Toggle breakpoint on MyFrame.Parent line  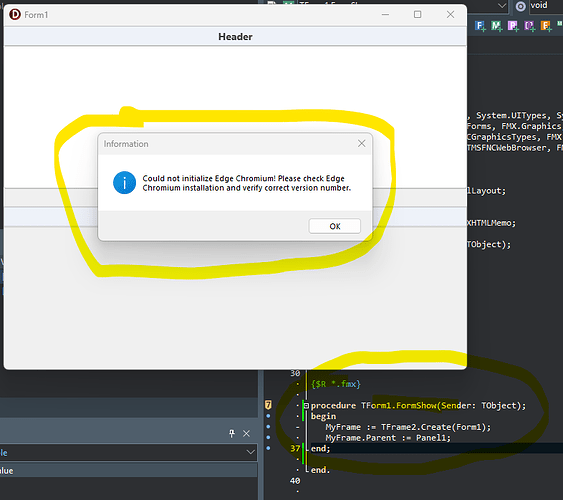pyautogui.click(x=268, y=438)
